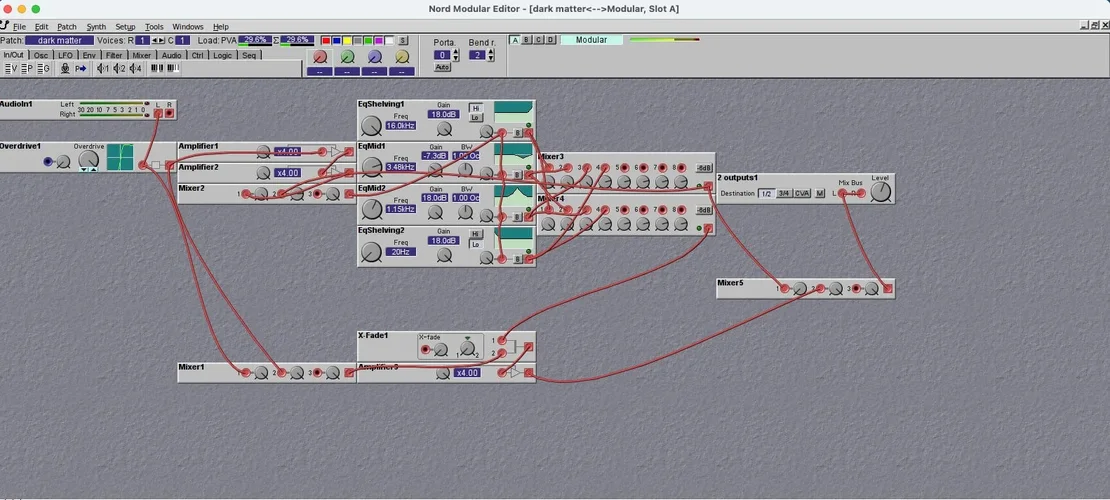
Task: Increase the Bend r. value with up arrow
Action: 490,52
